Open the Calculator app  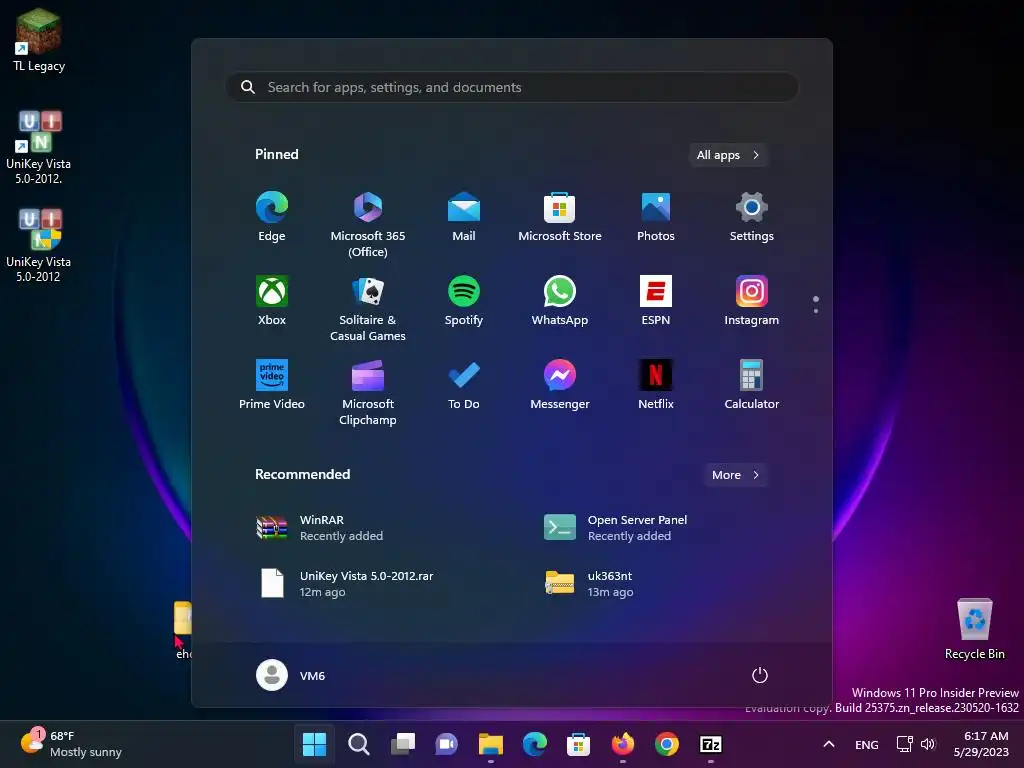tap(752, 385)
